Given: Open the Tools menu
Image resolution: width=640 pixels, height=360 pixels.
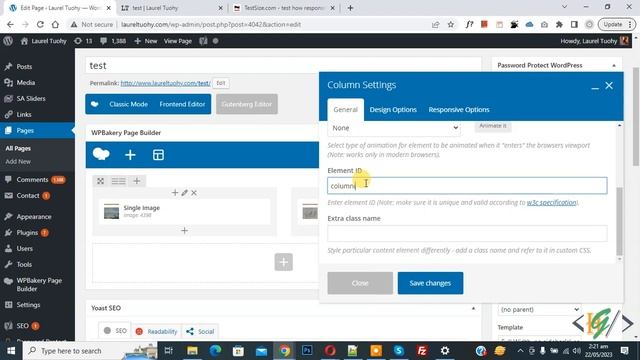Looking at the screenshot, I should [x=24, y=264].
